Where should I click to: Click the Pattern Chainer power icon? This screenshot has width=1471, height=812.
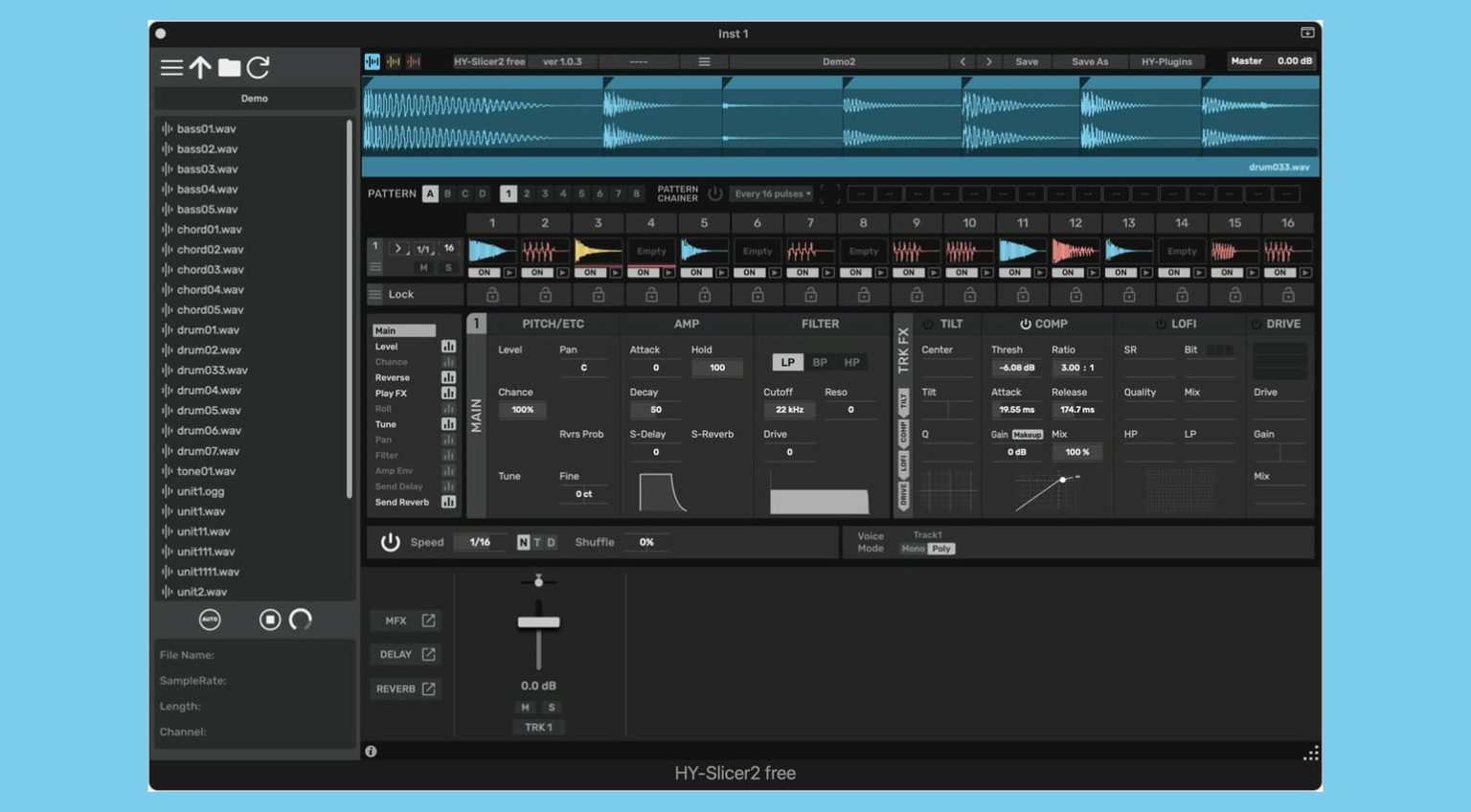click(715, 192)
